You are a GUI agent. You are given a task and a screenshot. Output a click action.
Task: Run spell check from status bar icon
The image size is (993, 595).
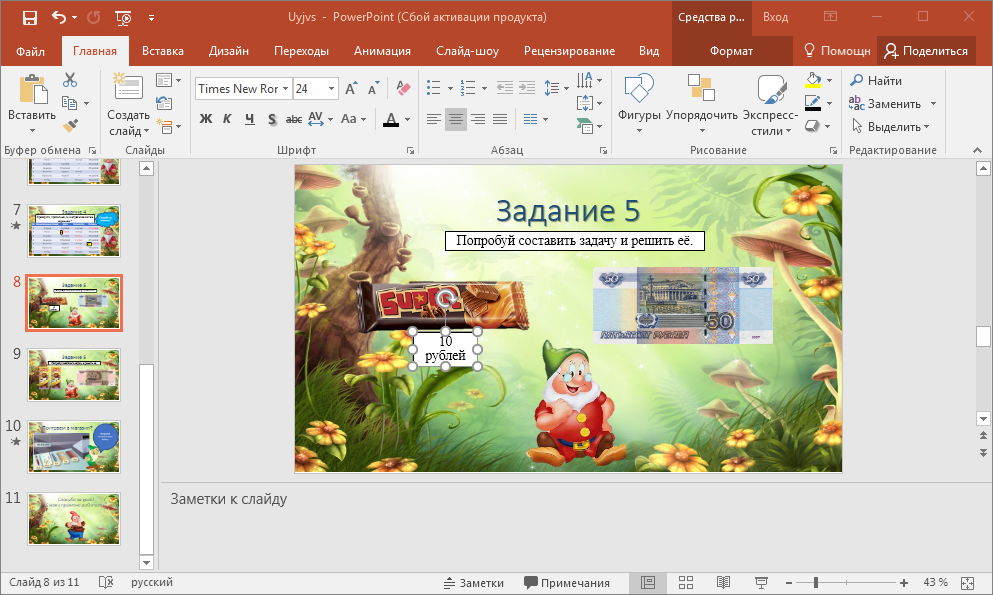106,582
